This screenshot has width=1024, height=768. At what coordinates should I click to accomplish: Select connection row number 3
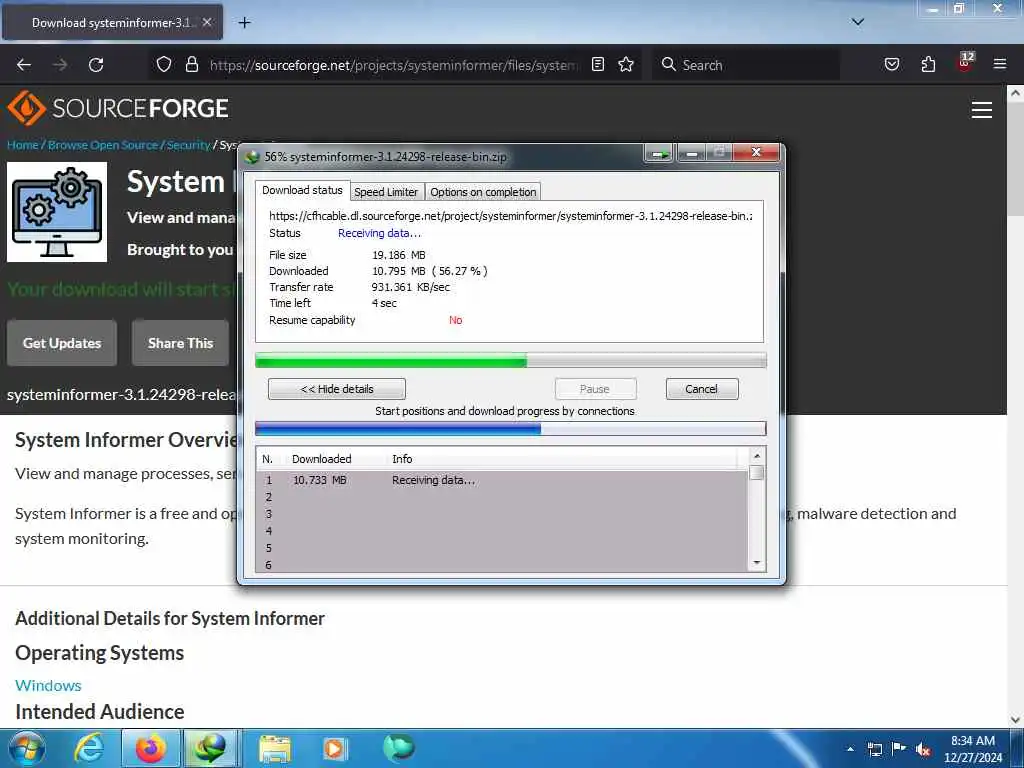(502, 514)
